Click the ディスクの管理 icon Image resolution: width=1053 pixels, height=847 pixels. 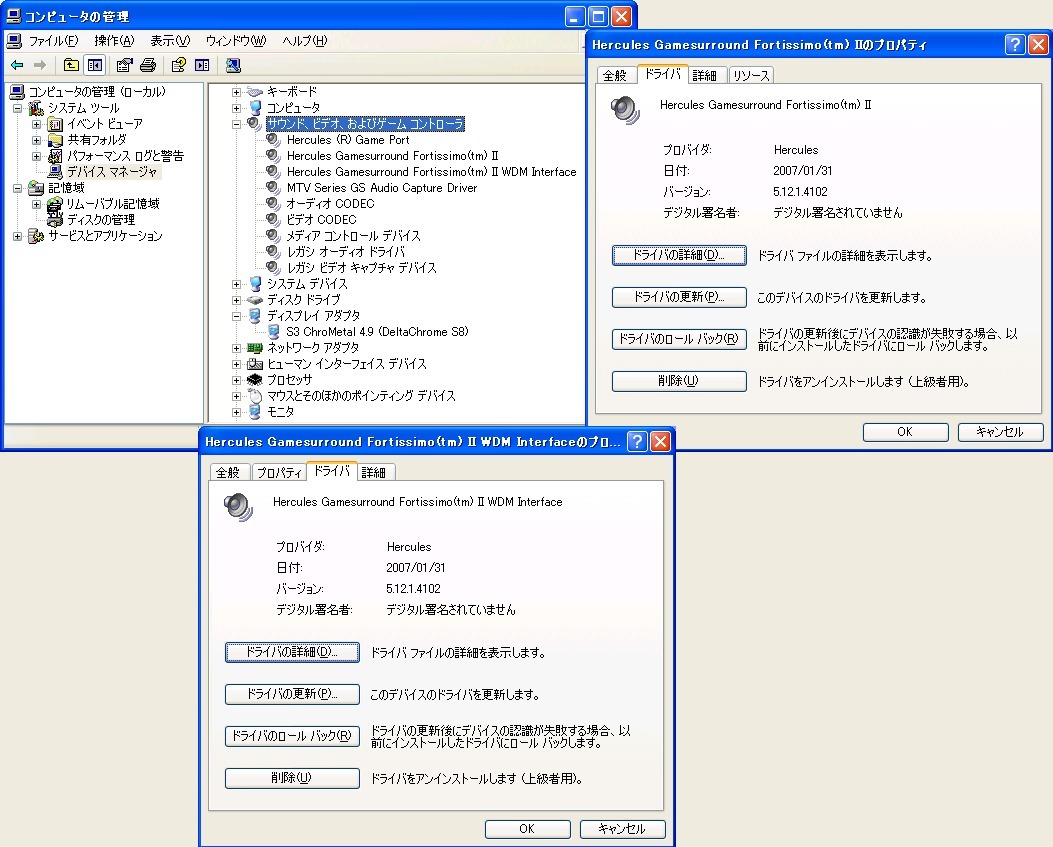pyautogui.click(x=55, y=220)
